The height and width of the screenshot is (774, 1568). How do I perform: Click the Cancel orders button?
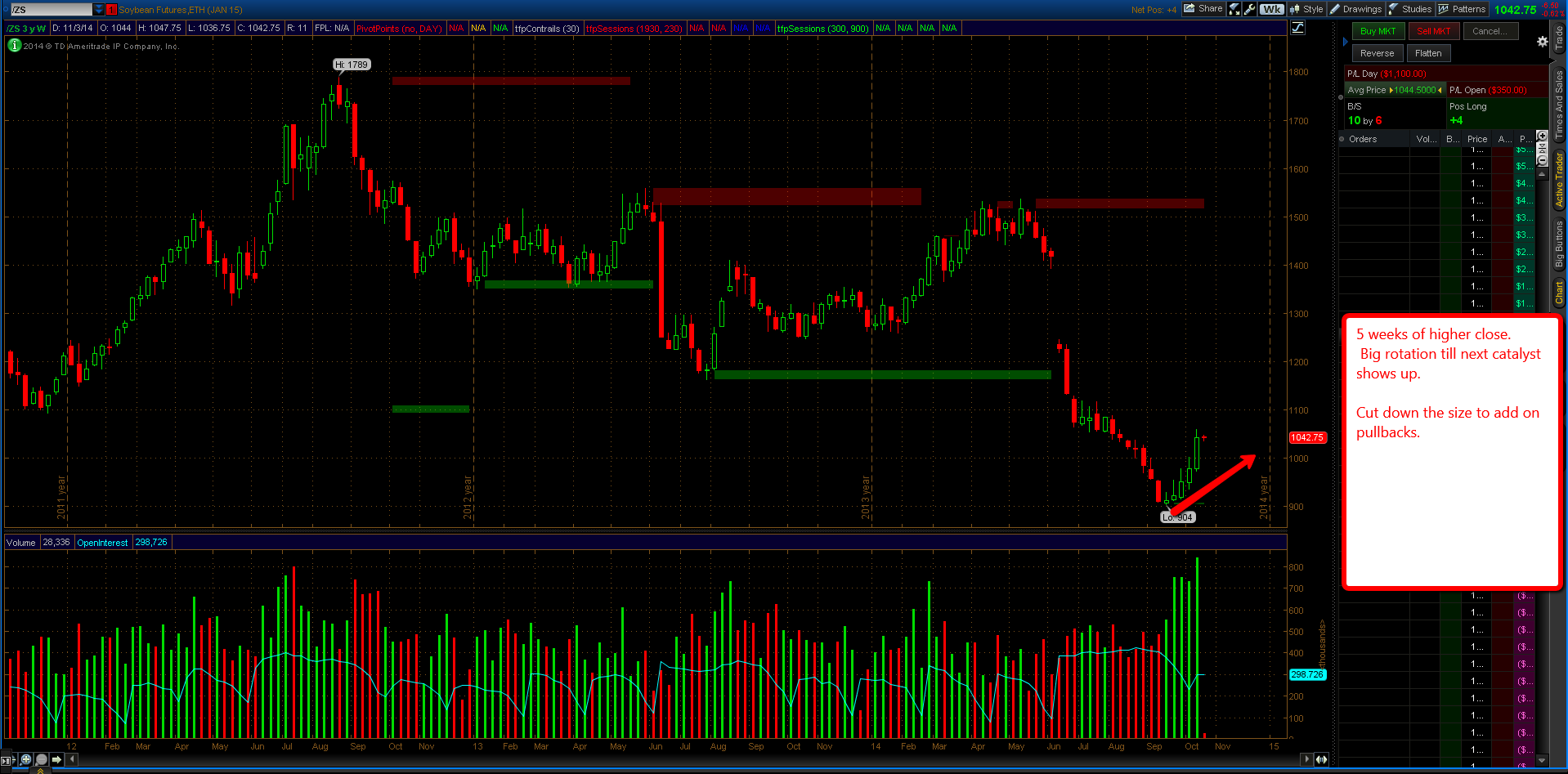1490,31
